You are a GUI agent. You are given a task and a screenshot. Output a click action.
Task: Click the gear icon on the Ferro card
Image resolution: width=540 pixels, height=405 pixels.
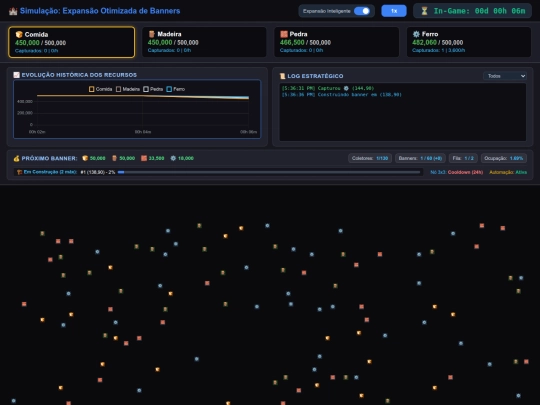(416, 34)
